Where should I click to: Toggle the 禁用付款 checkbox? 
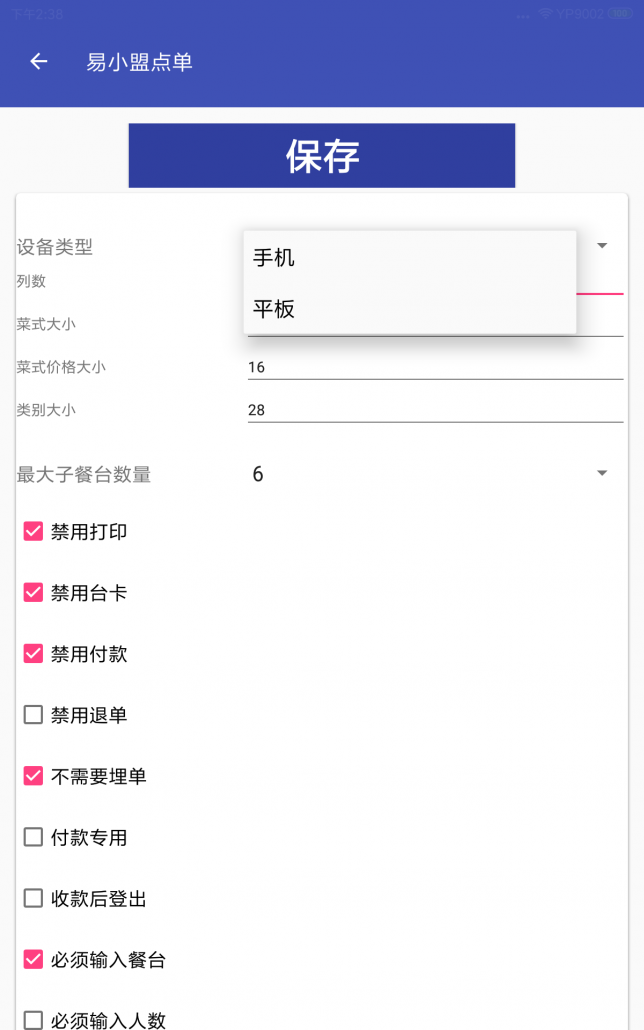point(34,653)
